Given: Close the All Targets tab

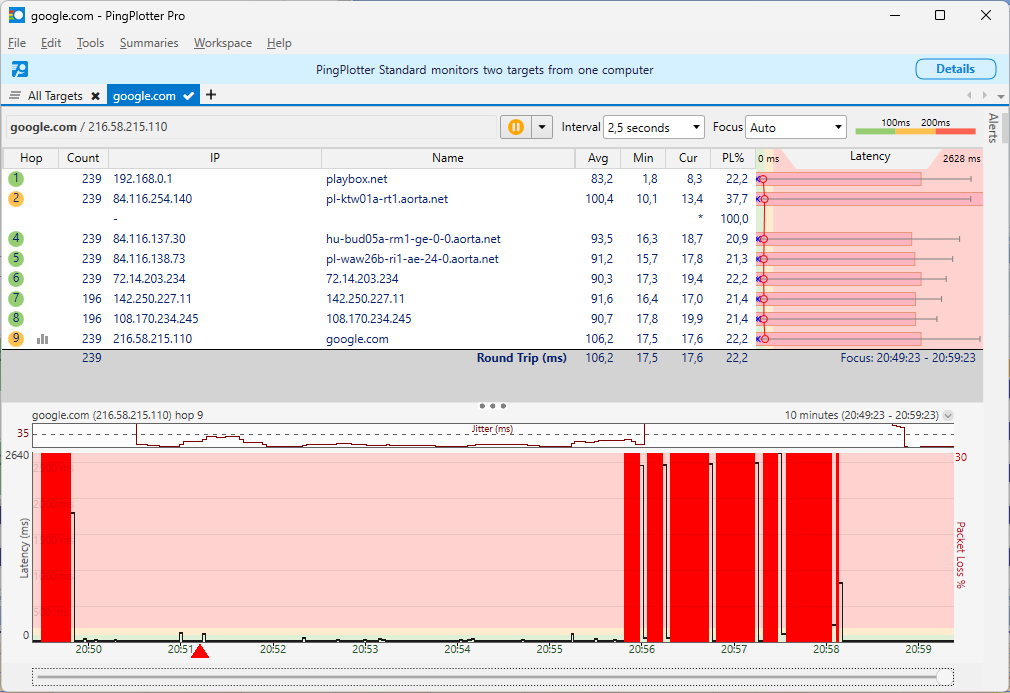Looking at the screenshot, I should 95,96.
